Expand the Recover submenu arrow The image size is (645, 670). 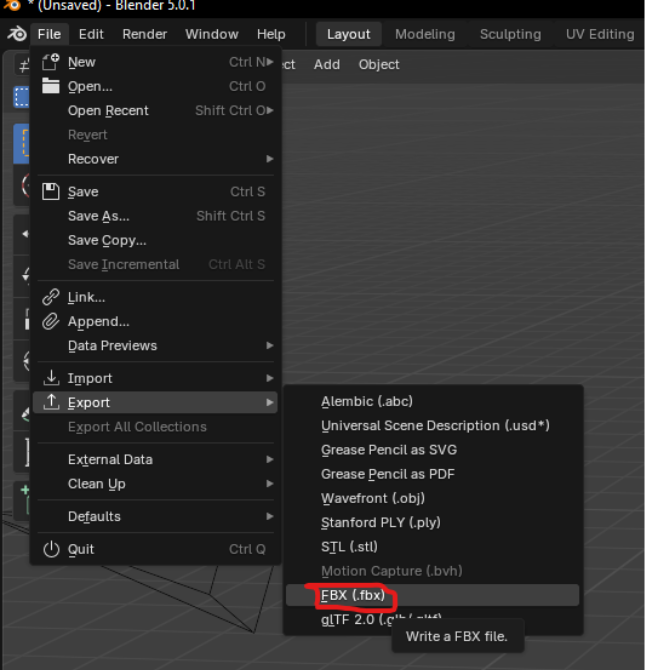[270, 159]
